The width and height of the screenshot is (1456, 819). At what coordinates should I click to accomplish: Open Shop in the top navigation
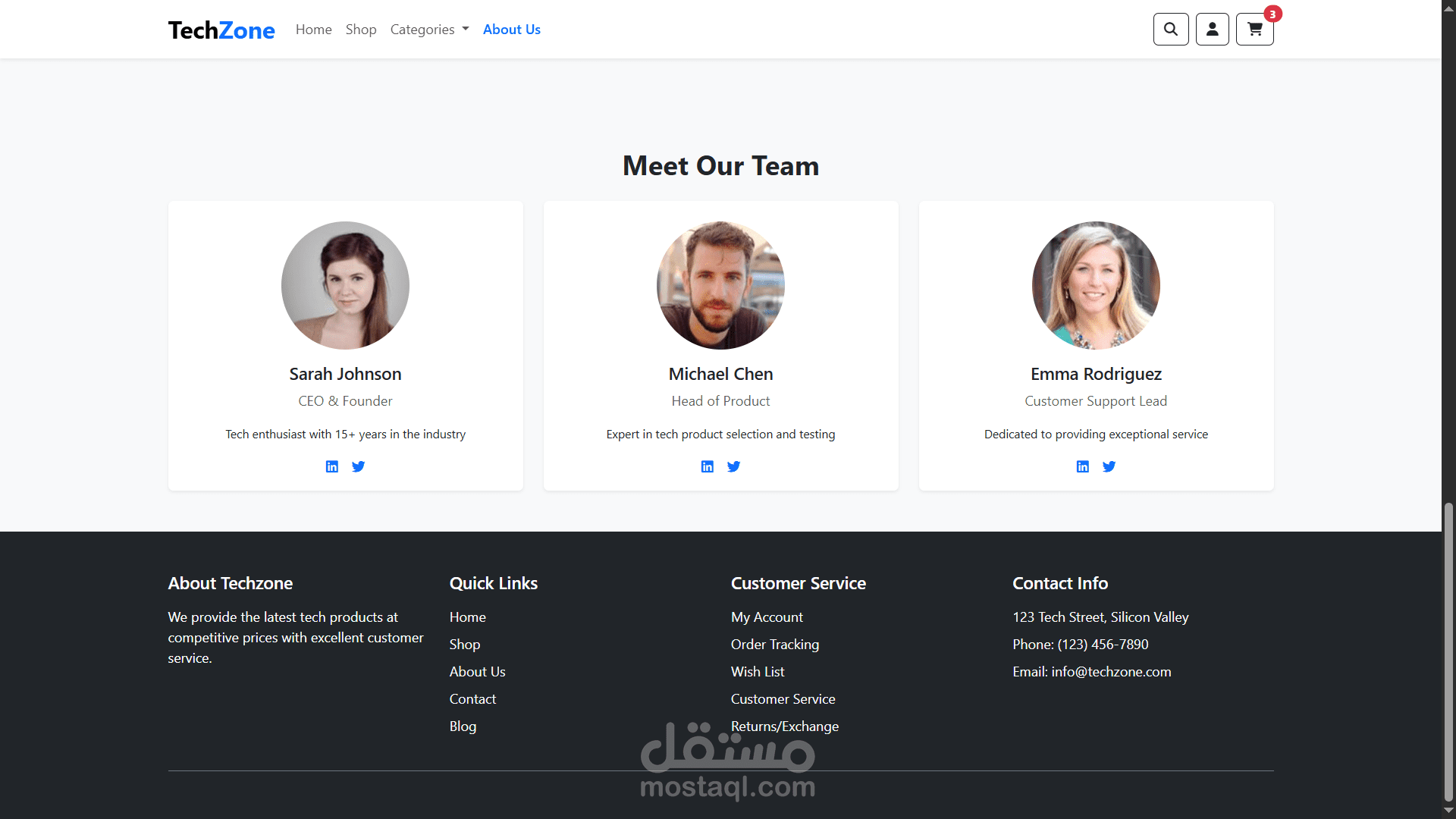pos(361,30)
